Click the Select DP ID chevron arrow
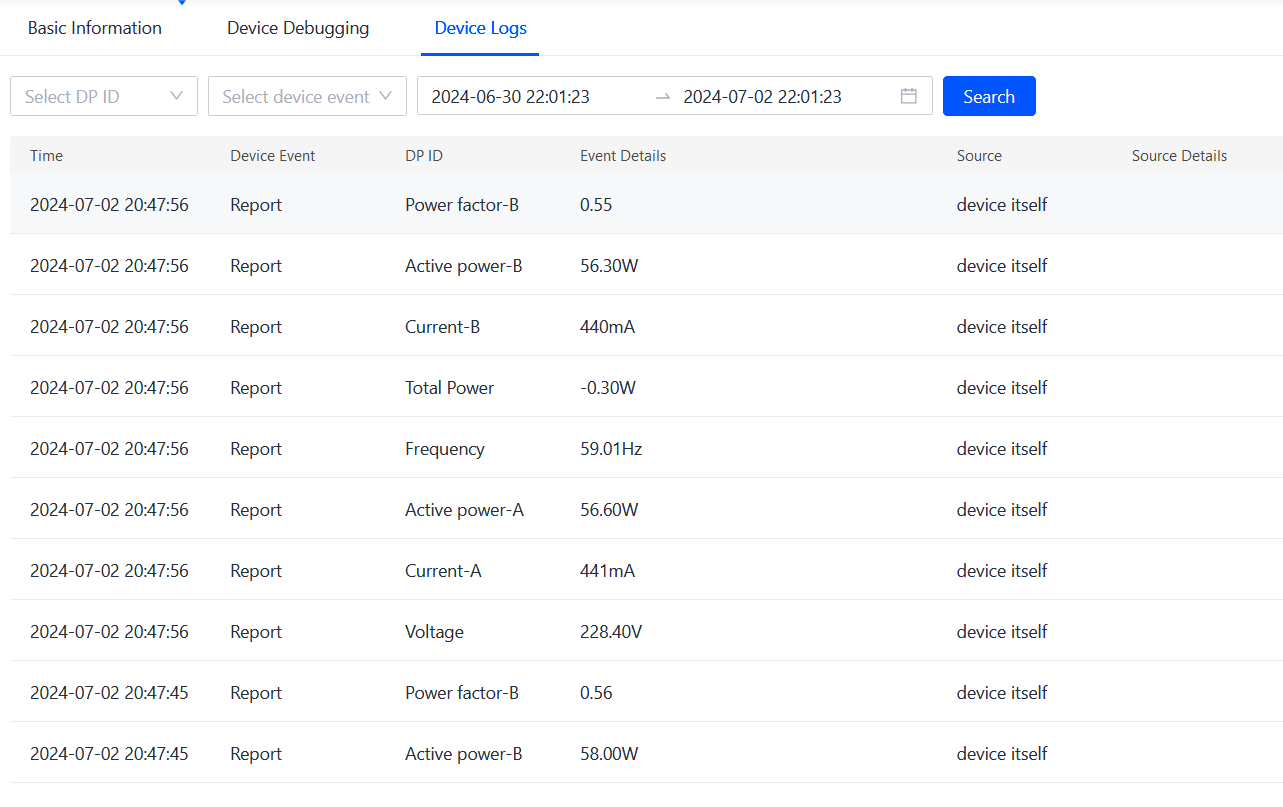 [x=177, y=96]
